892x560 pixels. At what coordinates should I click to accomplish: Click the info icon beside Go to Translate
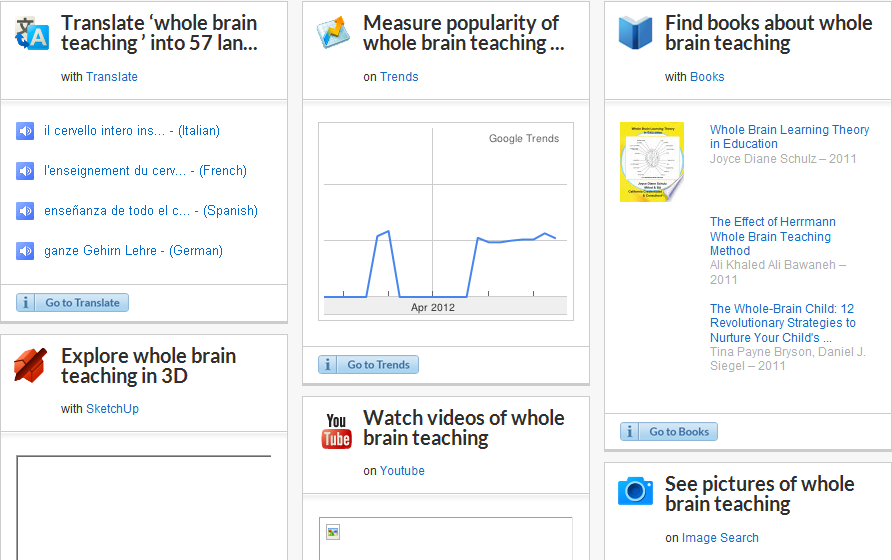[25, 303]
